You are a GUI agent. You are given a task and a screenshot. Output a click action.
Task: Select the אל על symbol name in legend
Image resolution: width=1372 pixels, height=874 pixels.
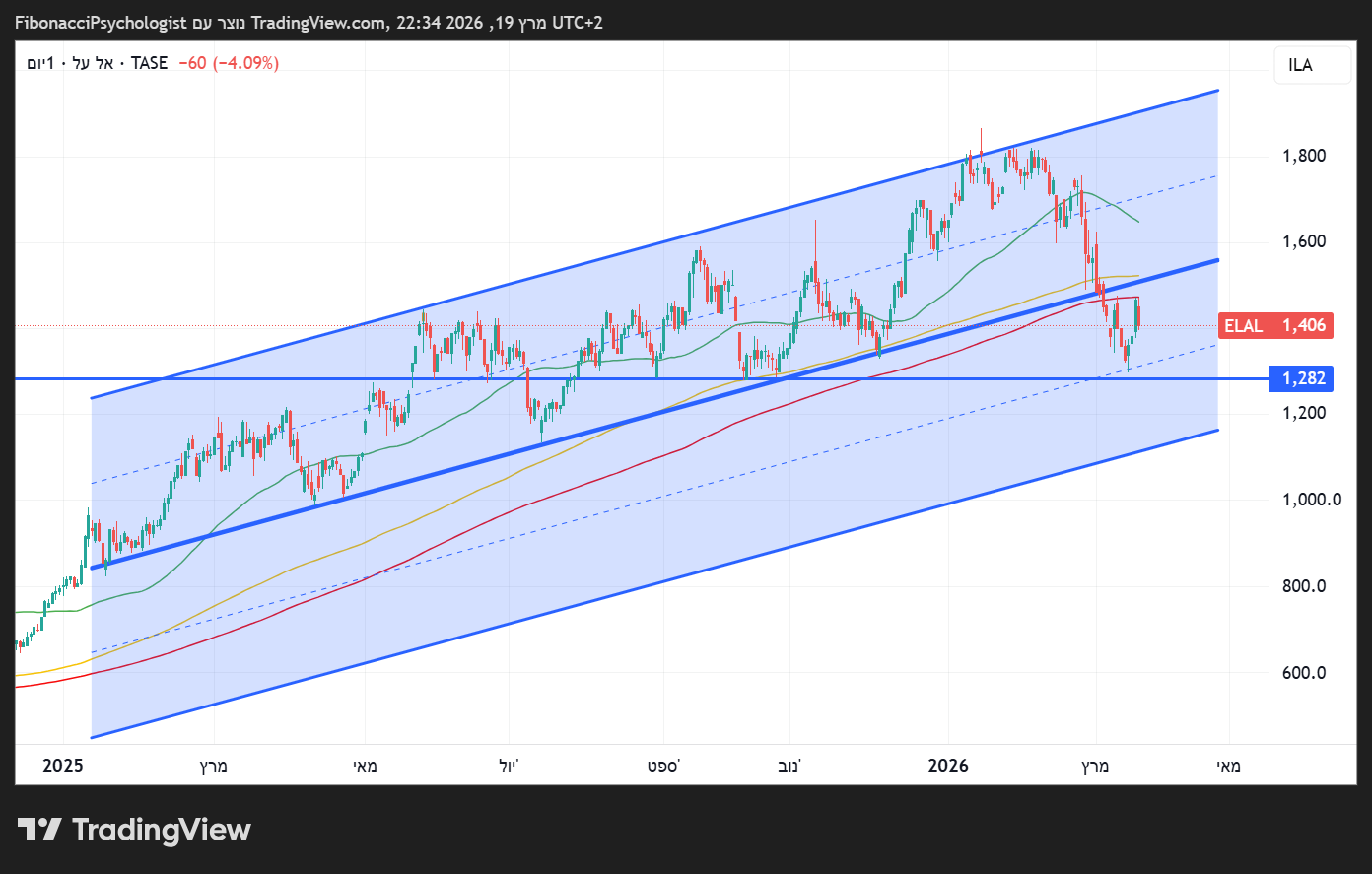point(93,63)
